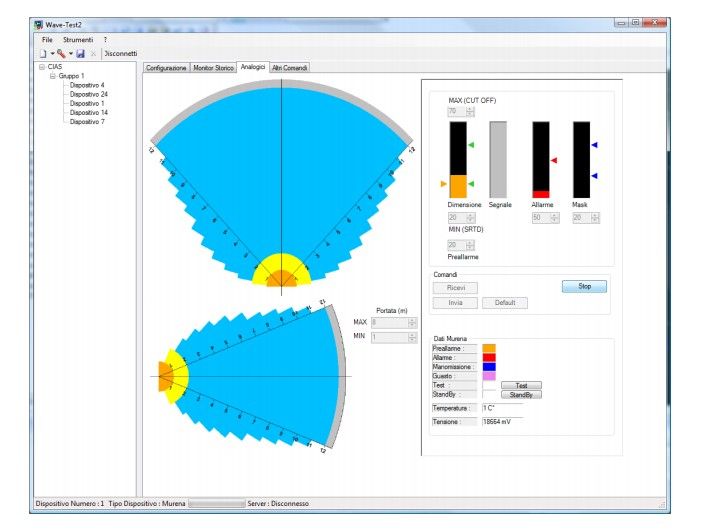Click the Ricevi button
This screenshot has width=703, height=531.
point(456,288)
